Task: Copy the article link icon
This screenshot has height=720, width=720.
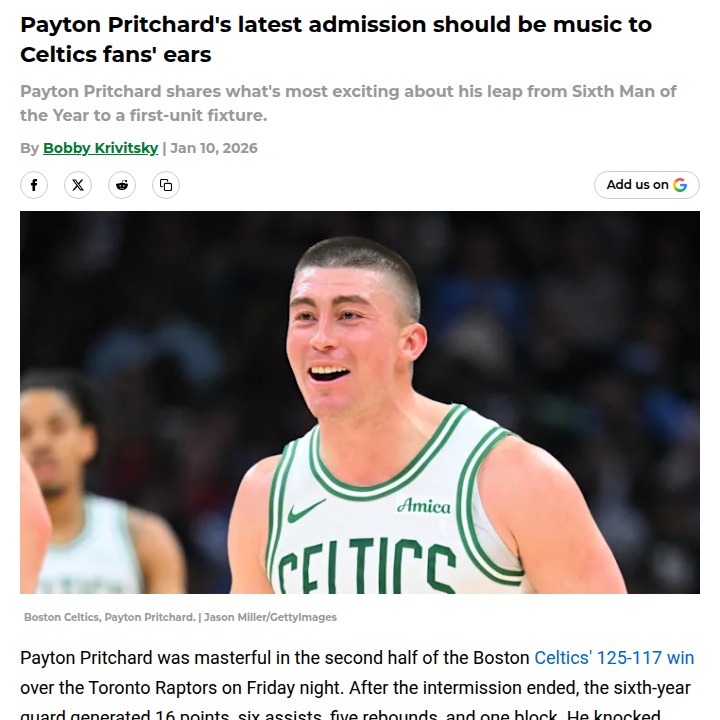Action: coord(166,185)
